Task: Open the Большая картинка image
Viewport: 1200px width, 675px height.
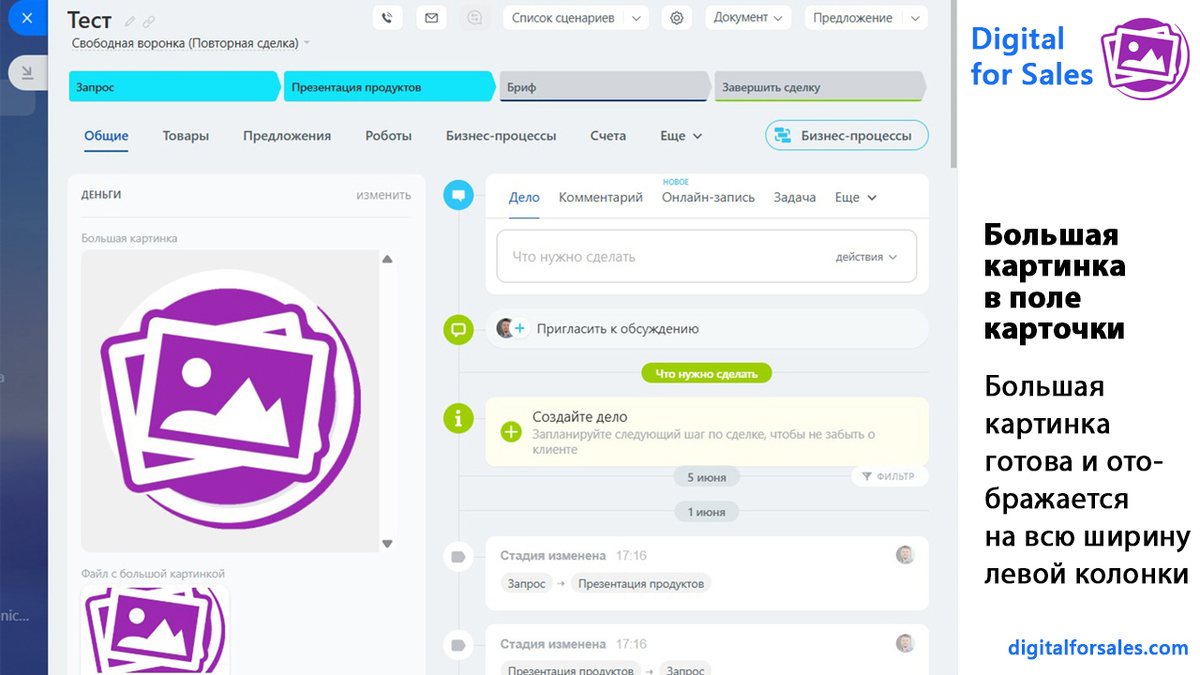Action: 230,400
